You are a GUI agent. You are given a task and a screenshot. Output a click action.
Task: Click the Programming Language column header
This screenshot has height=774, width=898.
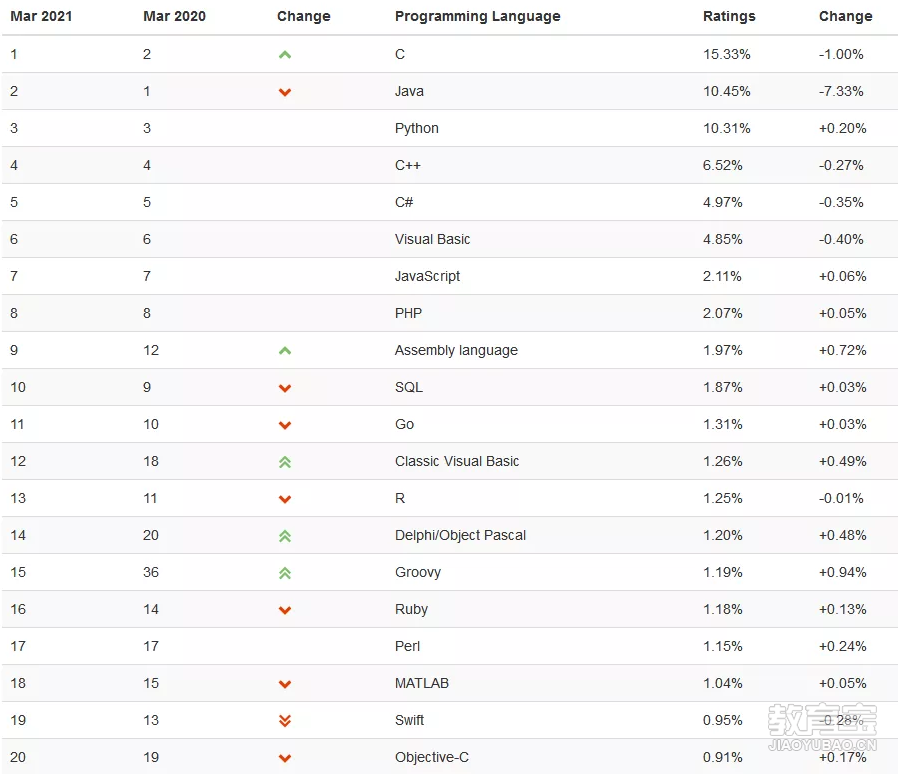point(478,17)
